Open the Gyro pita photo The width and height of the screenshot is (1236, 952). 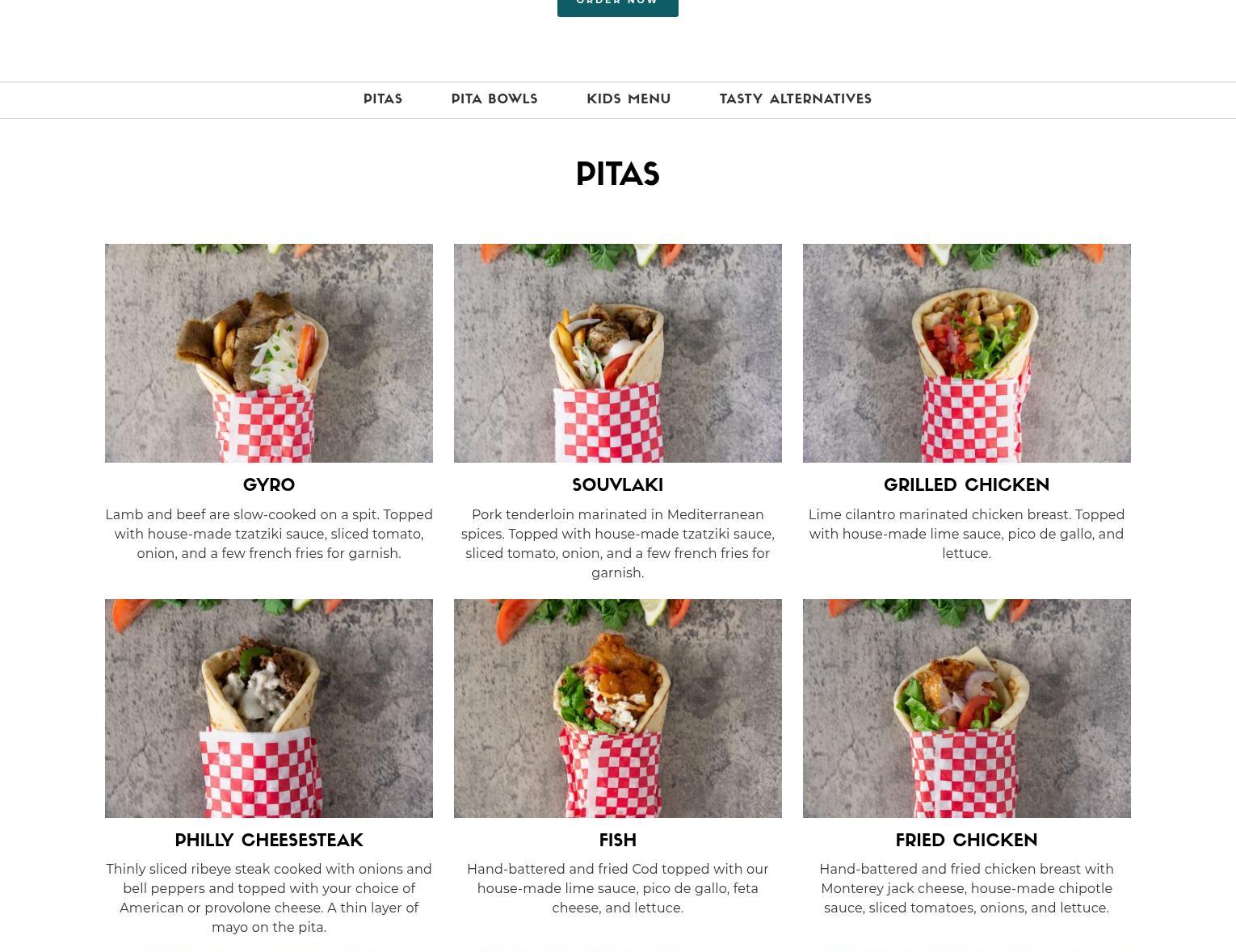pyautogui.click(x=269, y=353)
